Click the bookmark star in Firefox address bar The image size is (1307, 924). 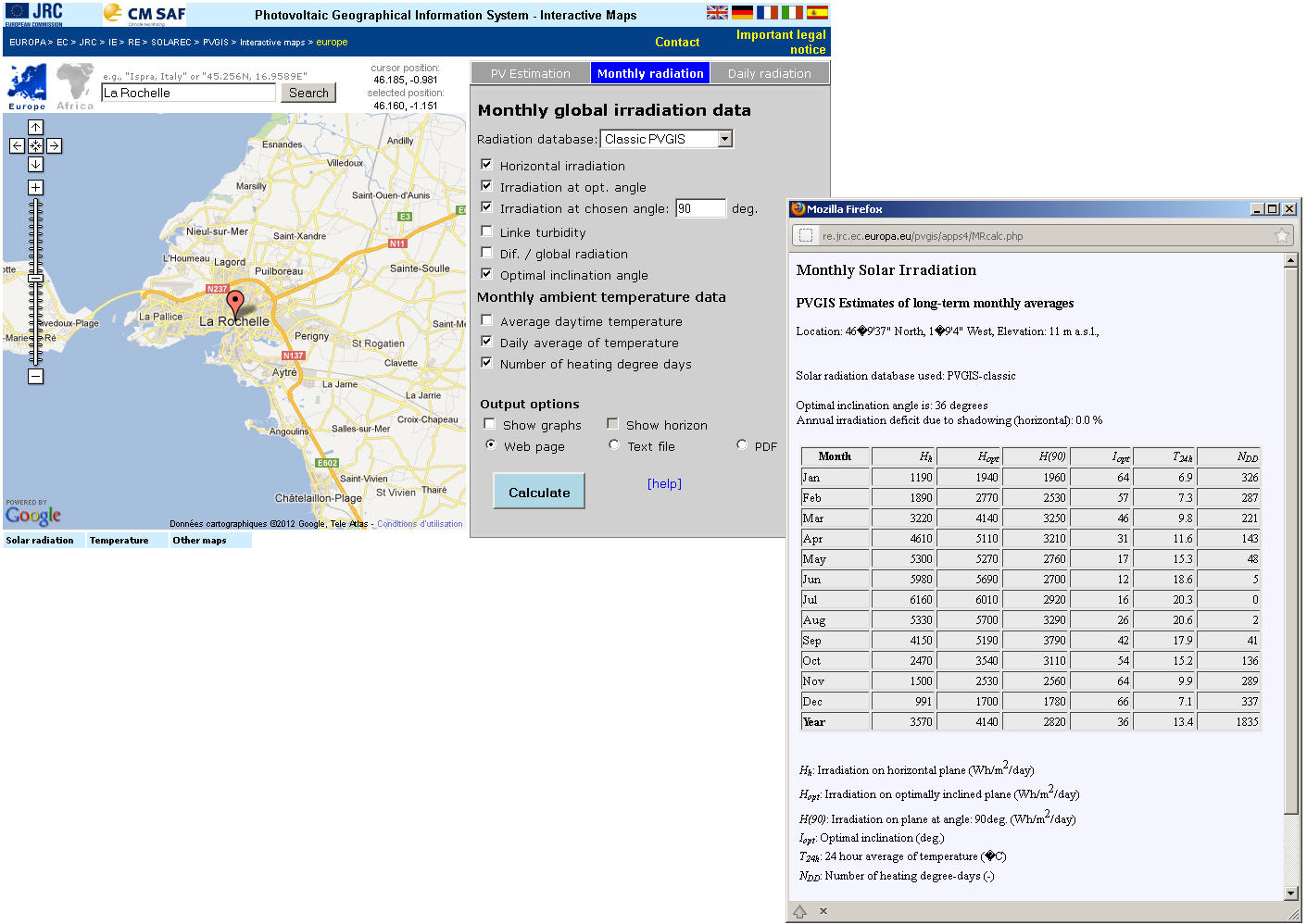click(x=1282, y=236)
